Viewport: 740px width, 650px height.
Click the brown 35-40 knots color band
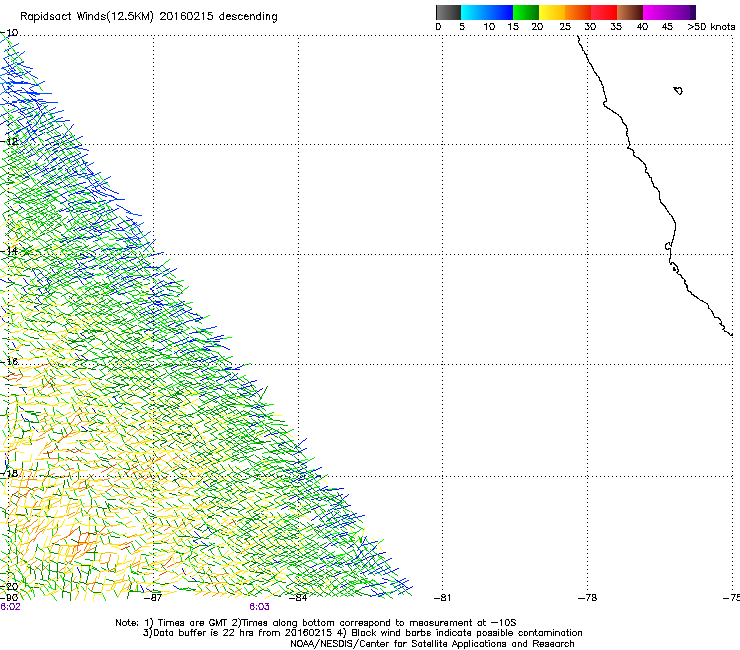(630, 12)
